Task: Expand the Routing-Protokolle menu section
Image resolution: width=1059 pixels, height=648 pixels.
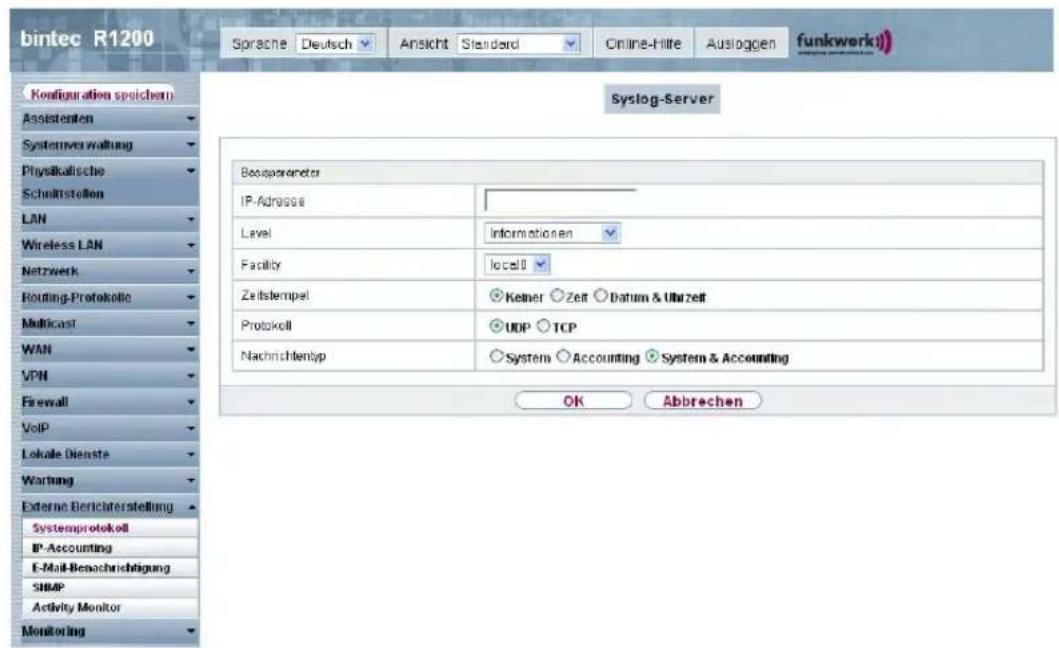Action: coord(105,297)
